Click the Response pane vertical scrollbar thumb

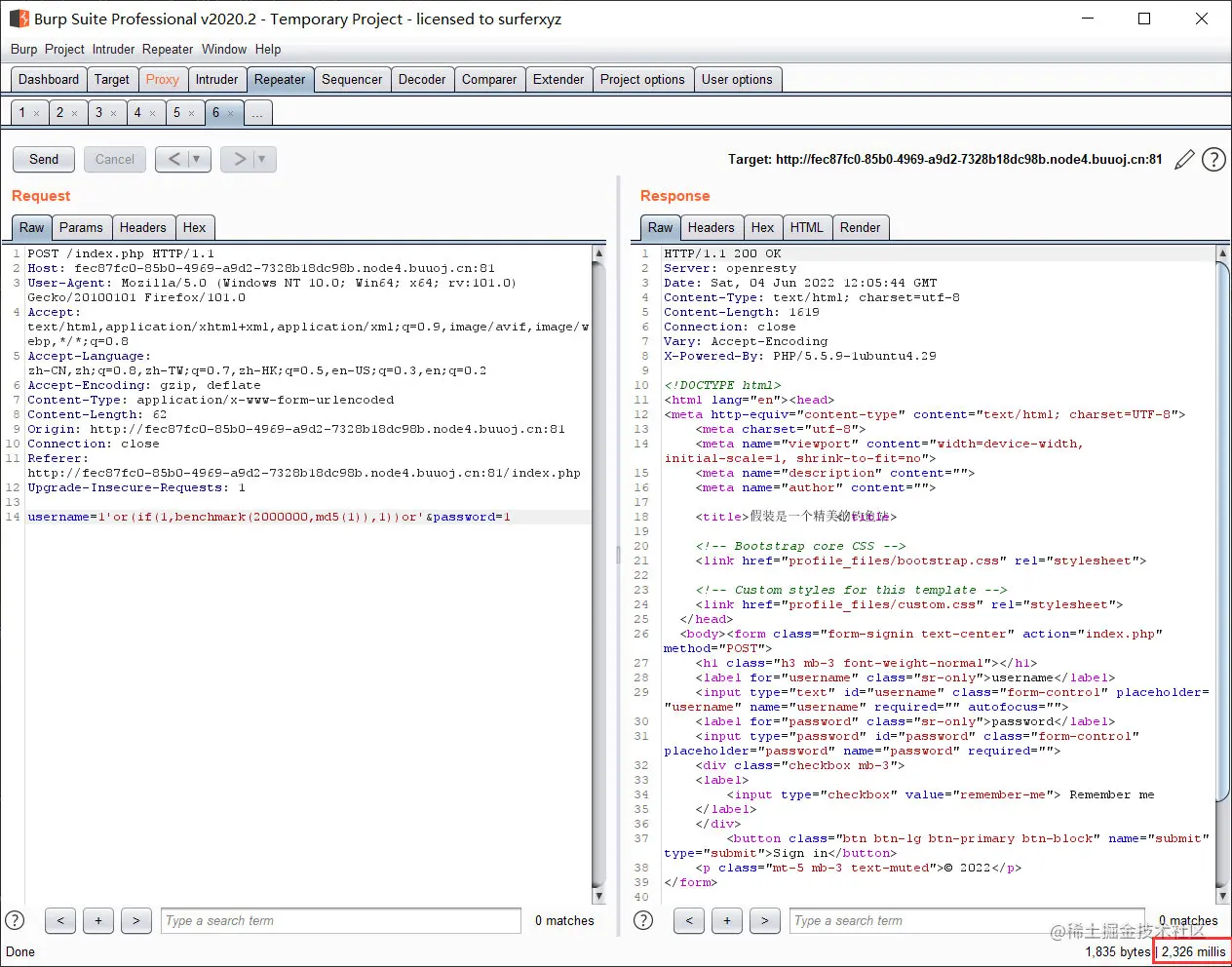(x=1223, y=531)
